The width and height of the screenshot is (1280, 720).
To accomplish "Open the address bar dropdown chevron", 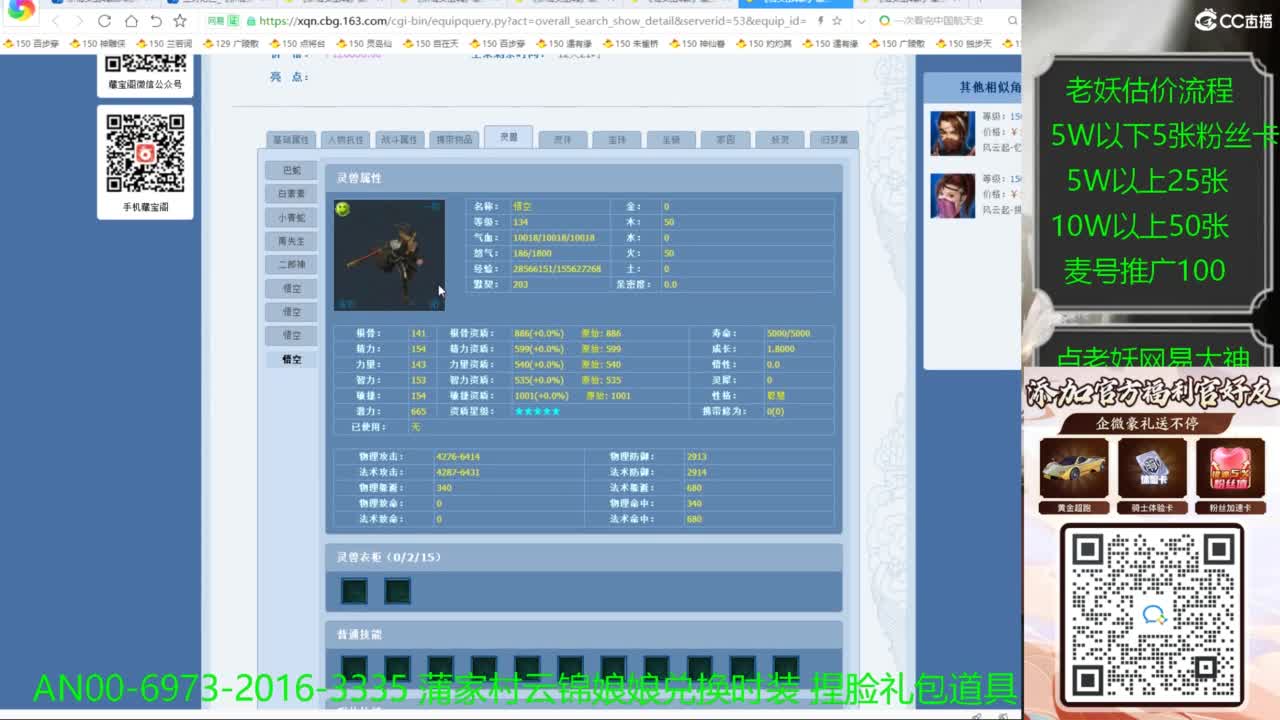I will (861, 21).
